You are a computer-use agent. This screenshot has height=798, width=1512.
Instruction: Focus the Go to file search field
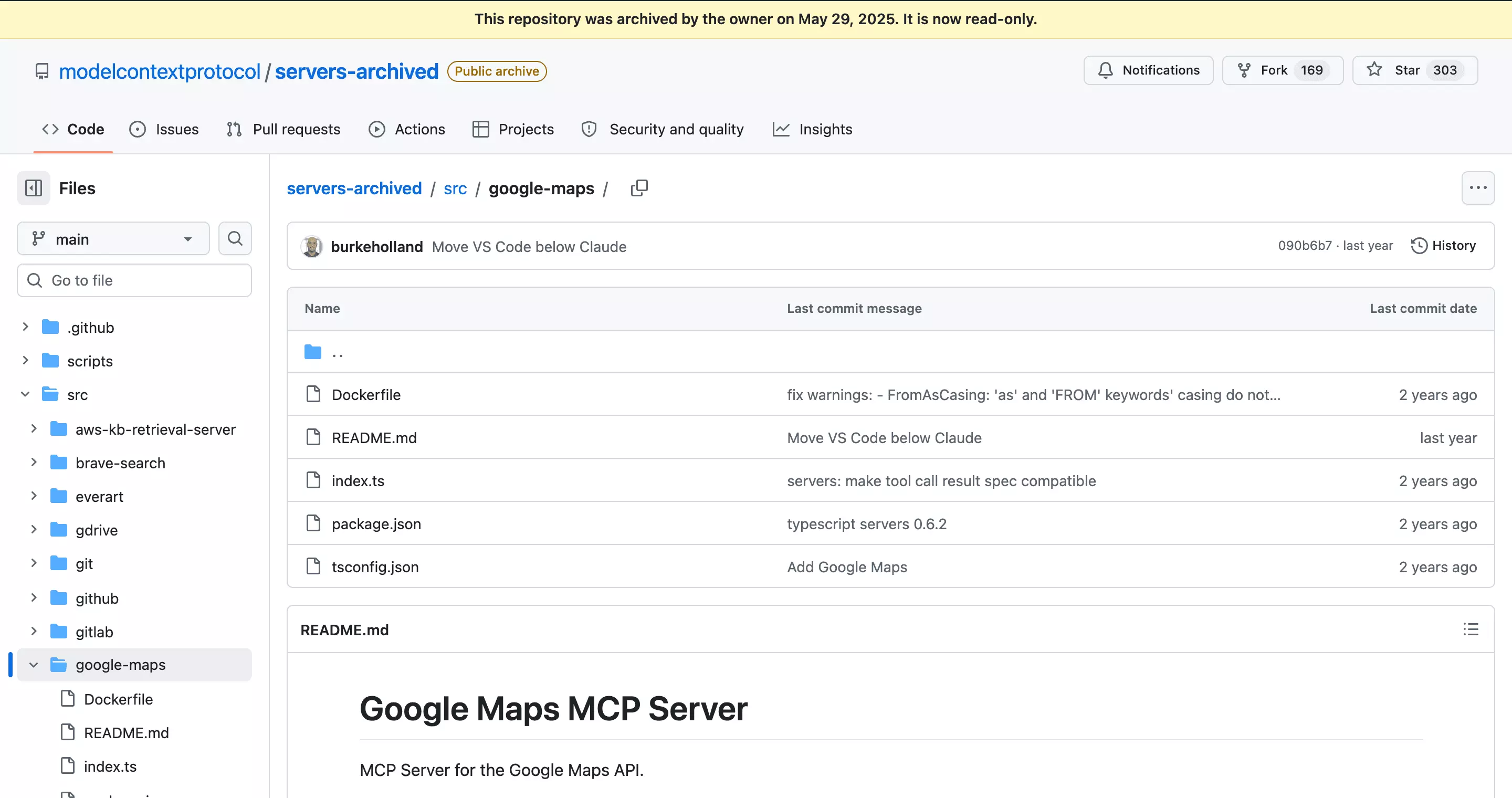(x=134, y=280)
